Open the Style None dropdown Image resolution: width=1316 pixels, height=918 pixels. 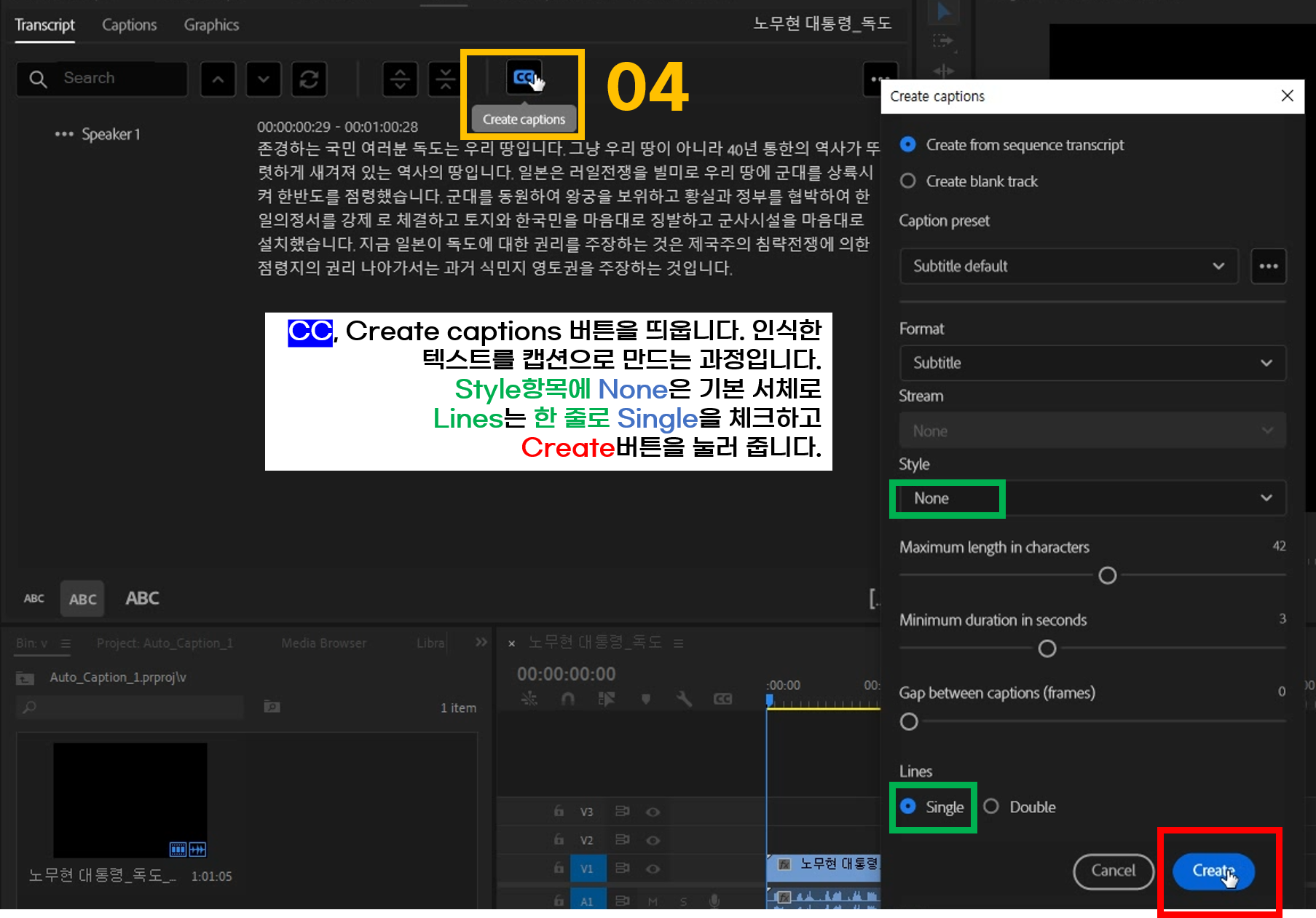pos(1093,498)
